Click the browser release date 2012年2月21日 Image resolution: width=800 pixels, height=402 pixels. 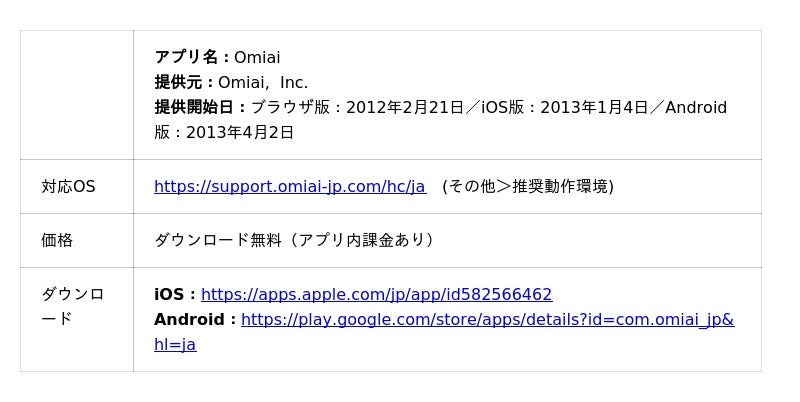click(x=405, y=108)
